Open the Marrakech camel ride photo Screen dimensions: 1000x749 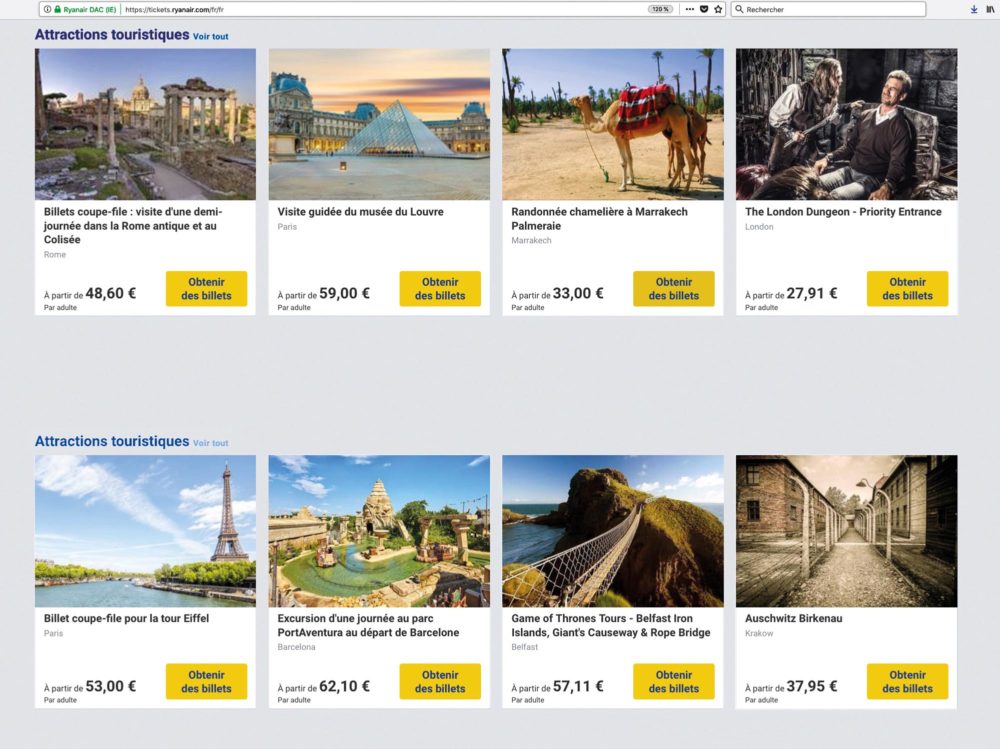click(612, 124)
